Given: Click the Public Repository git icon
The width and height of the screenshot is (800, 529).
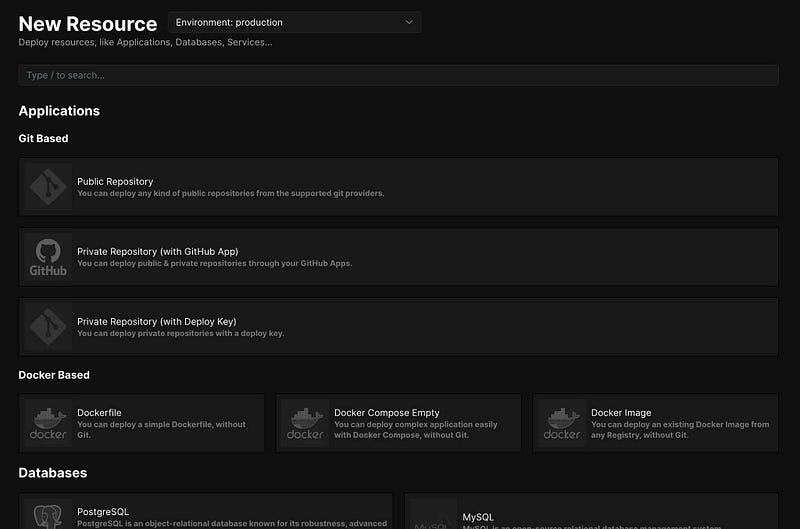Looking at the screenshot, I should [x=48, y=187].
